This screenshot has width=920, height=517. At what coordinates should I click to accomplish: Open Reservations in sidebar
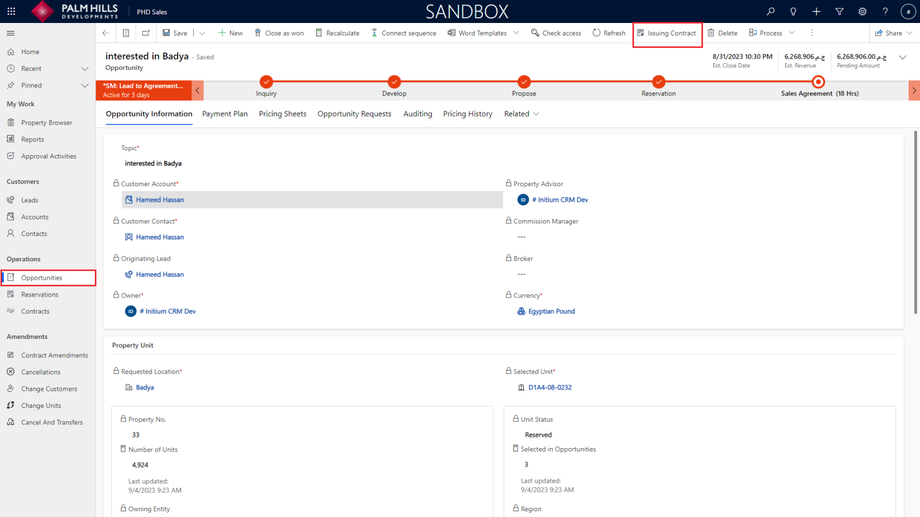(x=39, y=295)
